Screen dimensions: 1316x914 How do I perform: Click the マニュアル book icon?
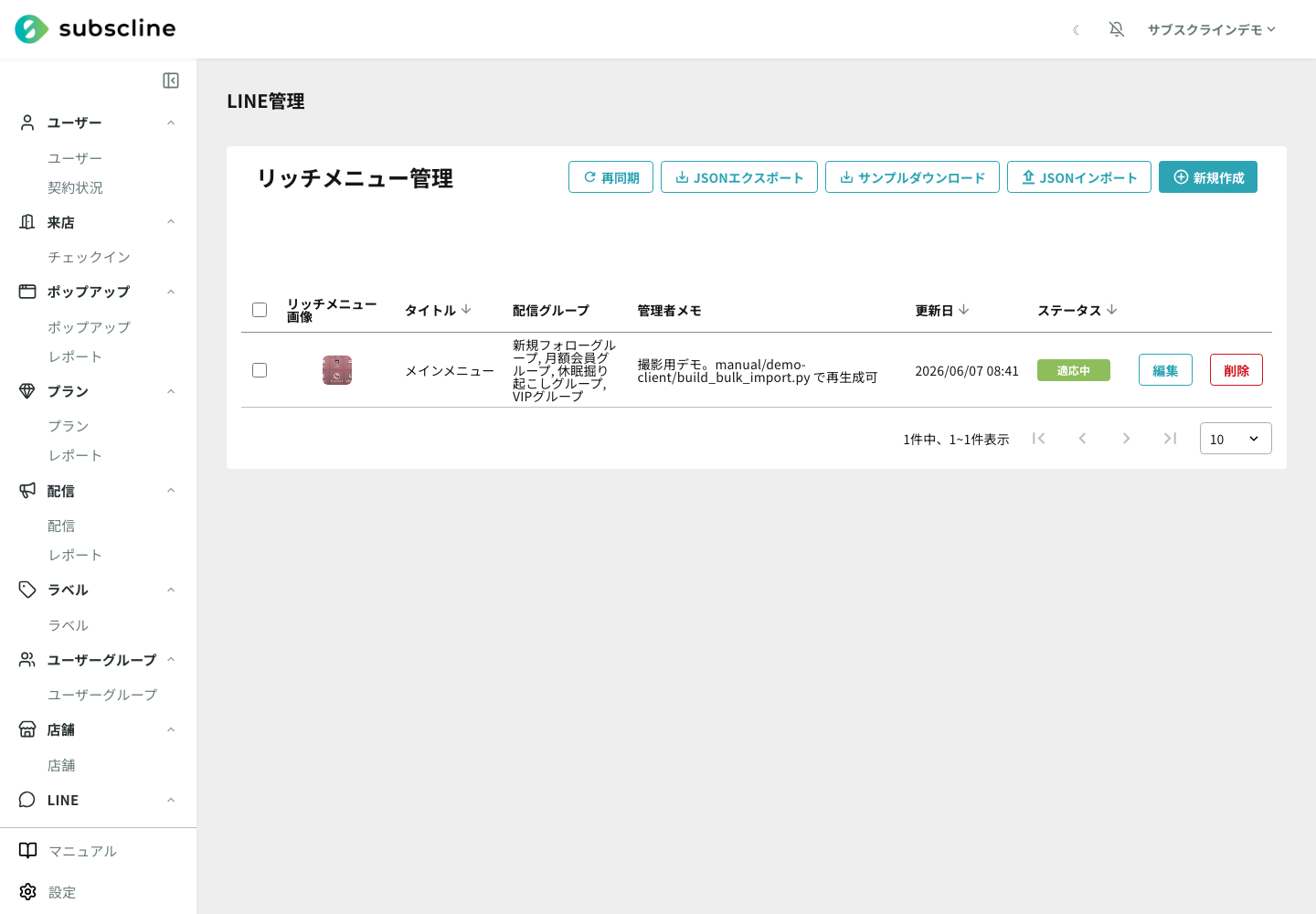[28, 851]
